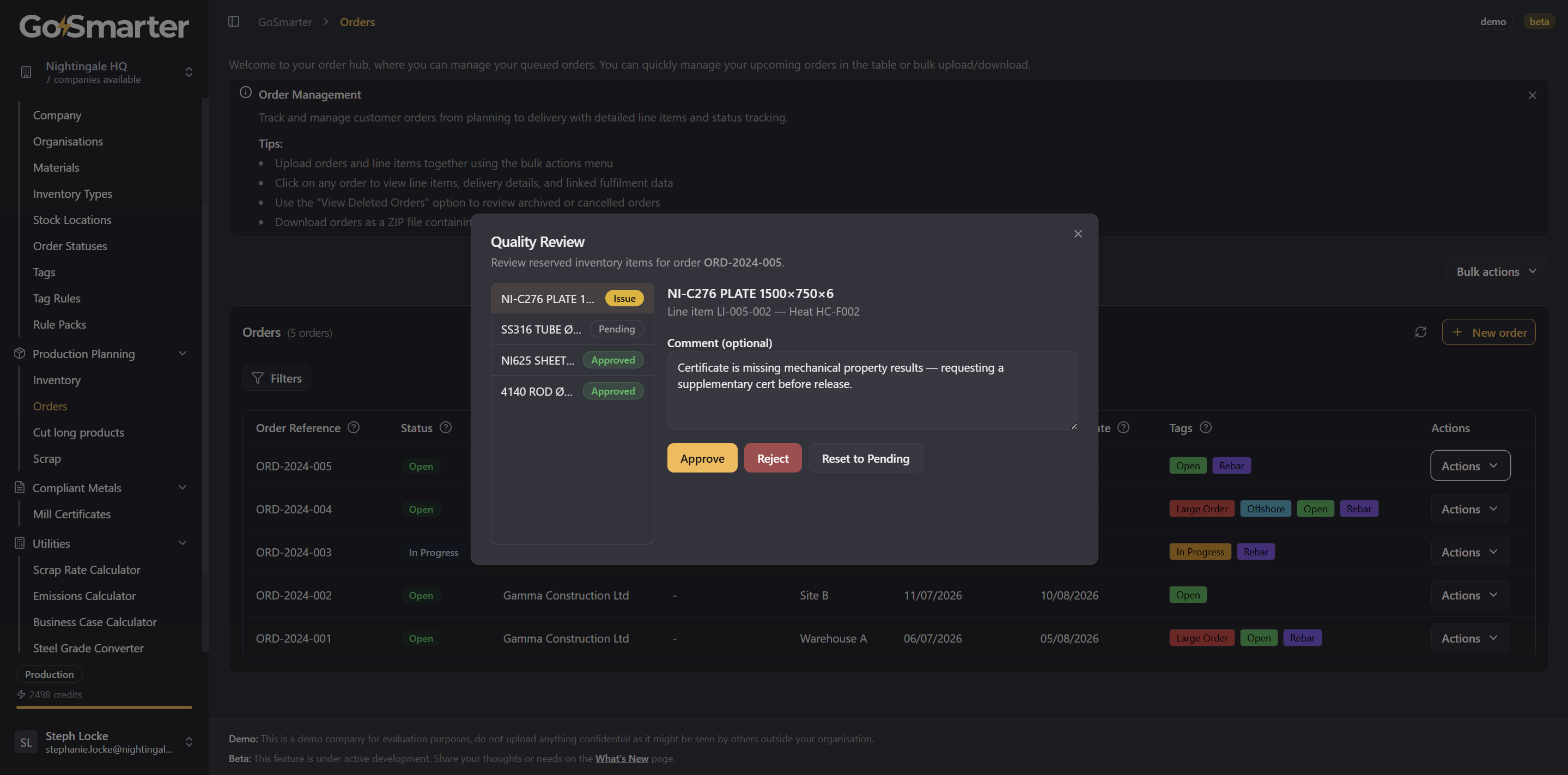Select the NI625 SHEET approved item

pos(572,360)
